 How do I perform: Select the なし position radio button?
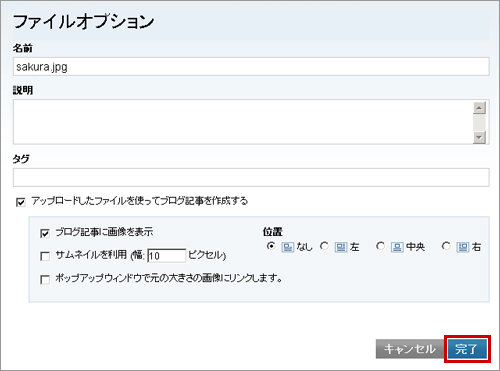coord(271,246)
